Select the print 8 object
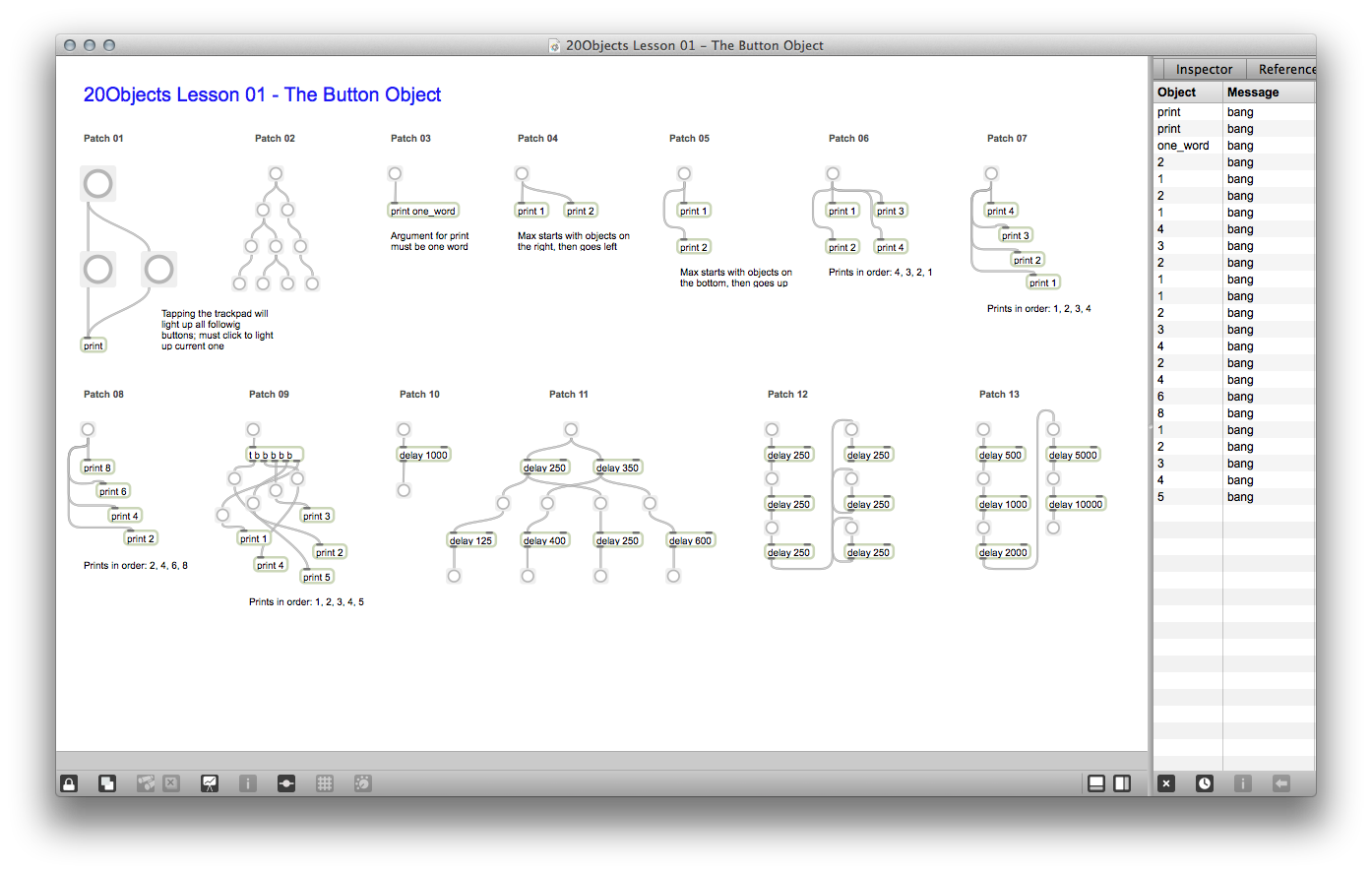This screenshot has width=1372, height=874. [x=97, y=468]
